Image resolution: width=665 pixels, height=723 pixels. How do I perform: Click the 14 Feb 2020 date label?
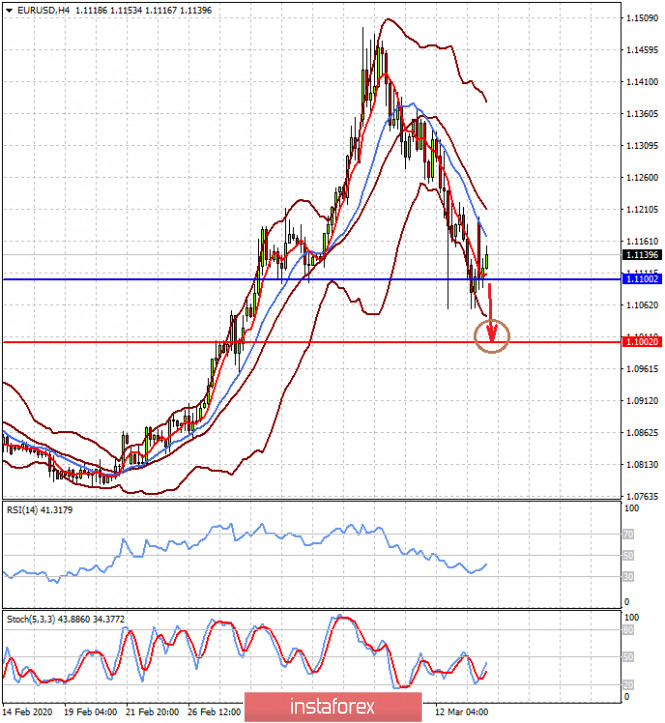[26, 712]
